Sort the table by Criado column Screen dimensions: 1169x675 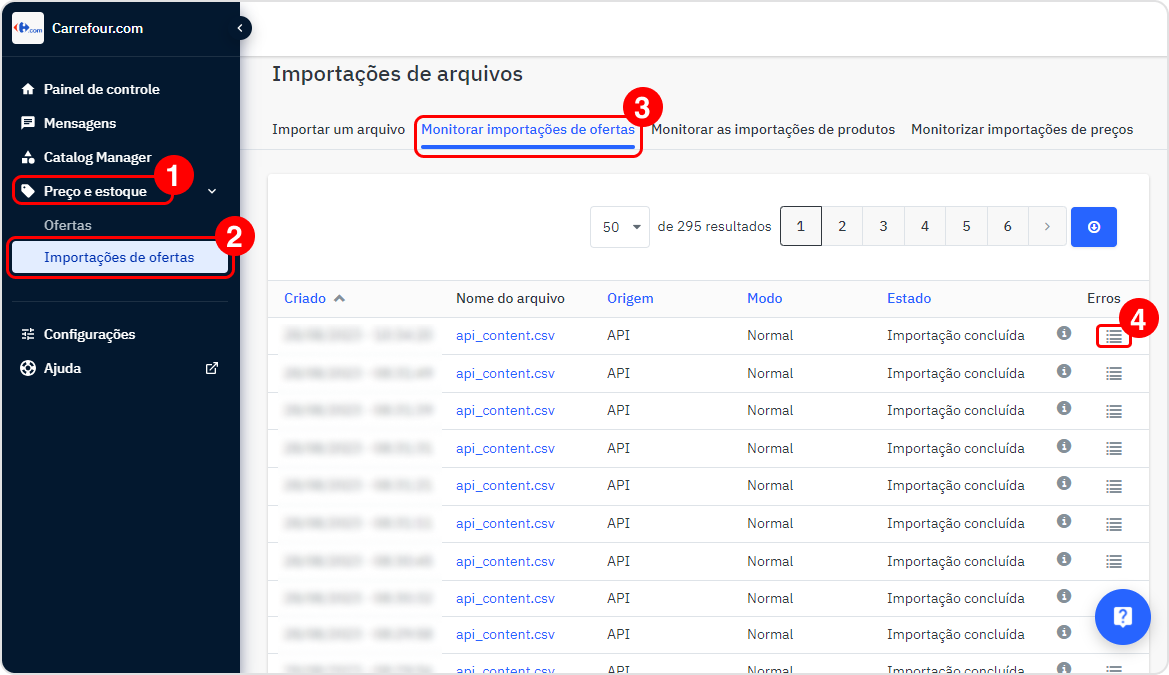pyautogui.click(x=305, y=298)
